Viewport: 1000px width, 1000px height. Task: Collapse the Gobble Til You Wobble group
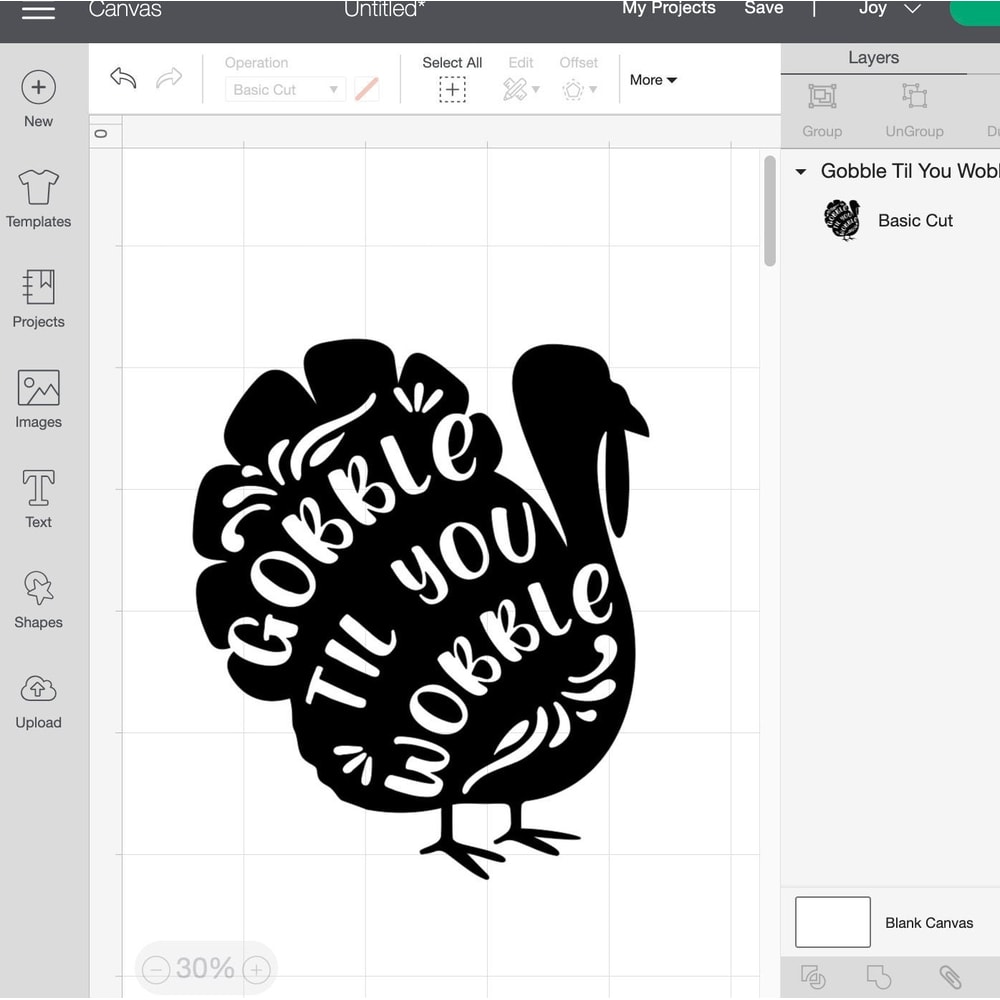click(x=801, y=171)
